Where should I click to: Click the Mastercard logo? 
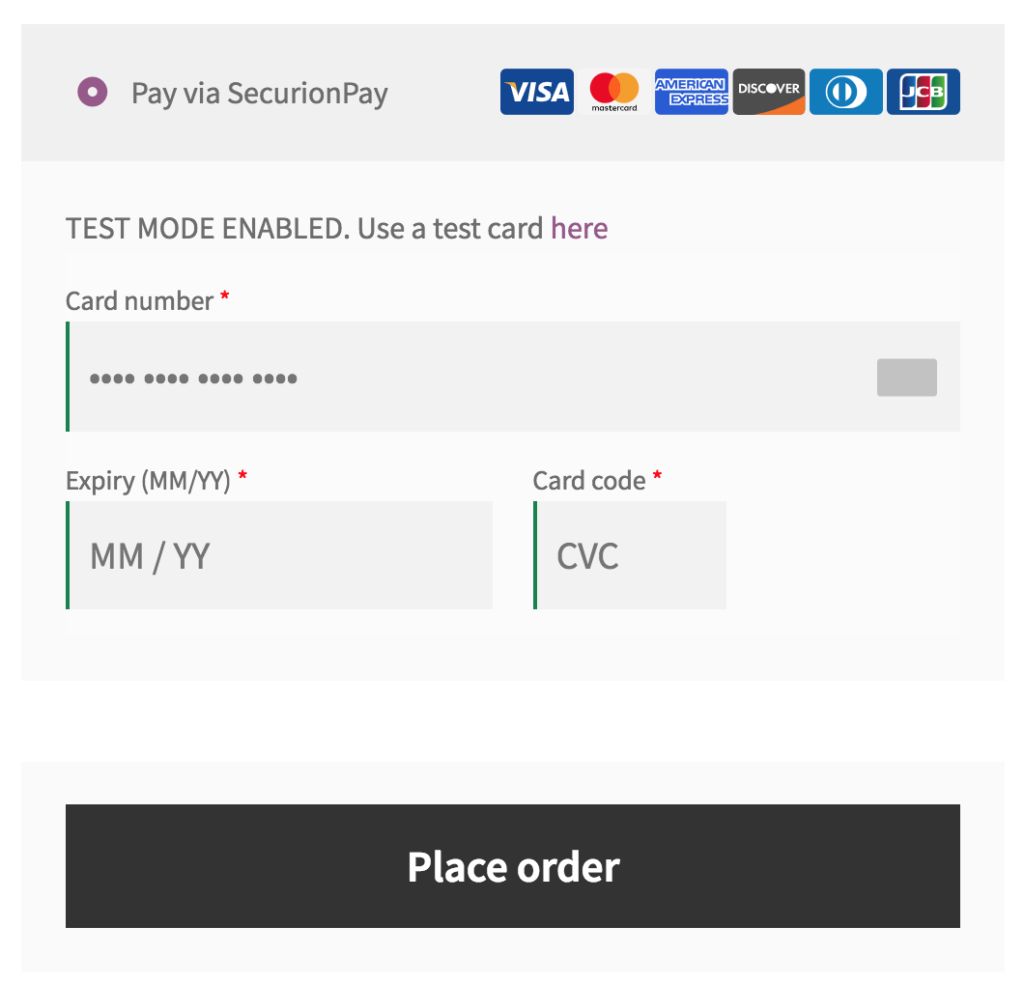coord(614,92)
